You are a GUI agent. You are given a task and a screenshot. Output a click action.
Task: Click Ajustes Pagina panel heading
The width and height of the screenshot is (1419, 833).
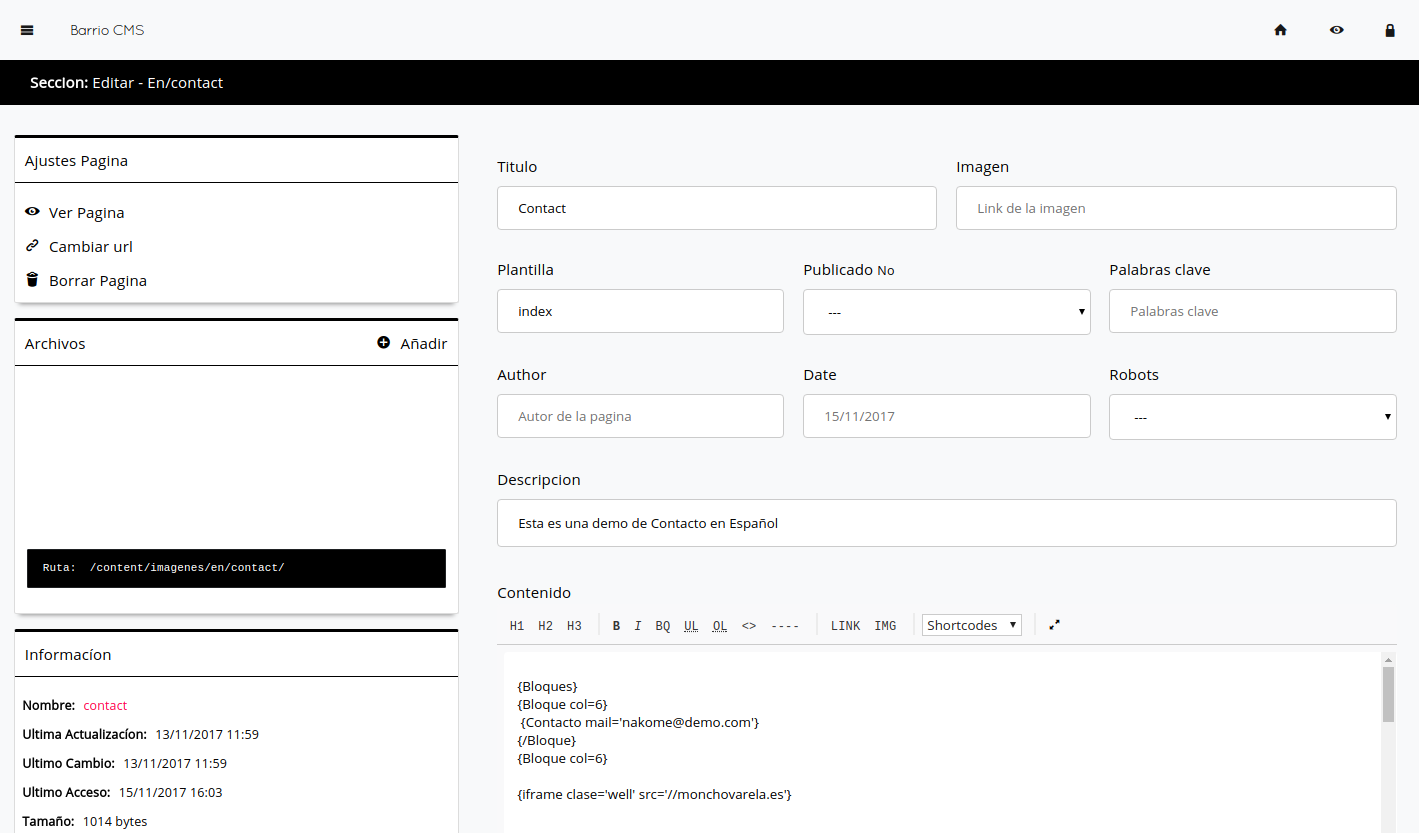[x=76, y=161]
